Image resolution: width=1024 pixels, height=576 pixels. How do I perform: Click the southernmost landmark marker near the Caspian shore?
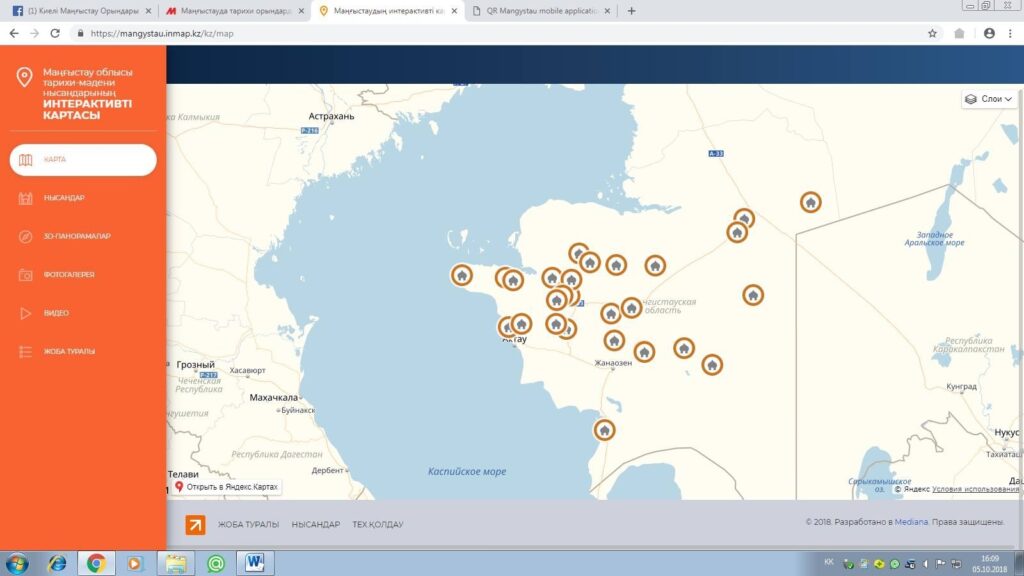pos(604,430)
